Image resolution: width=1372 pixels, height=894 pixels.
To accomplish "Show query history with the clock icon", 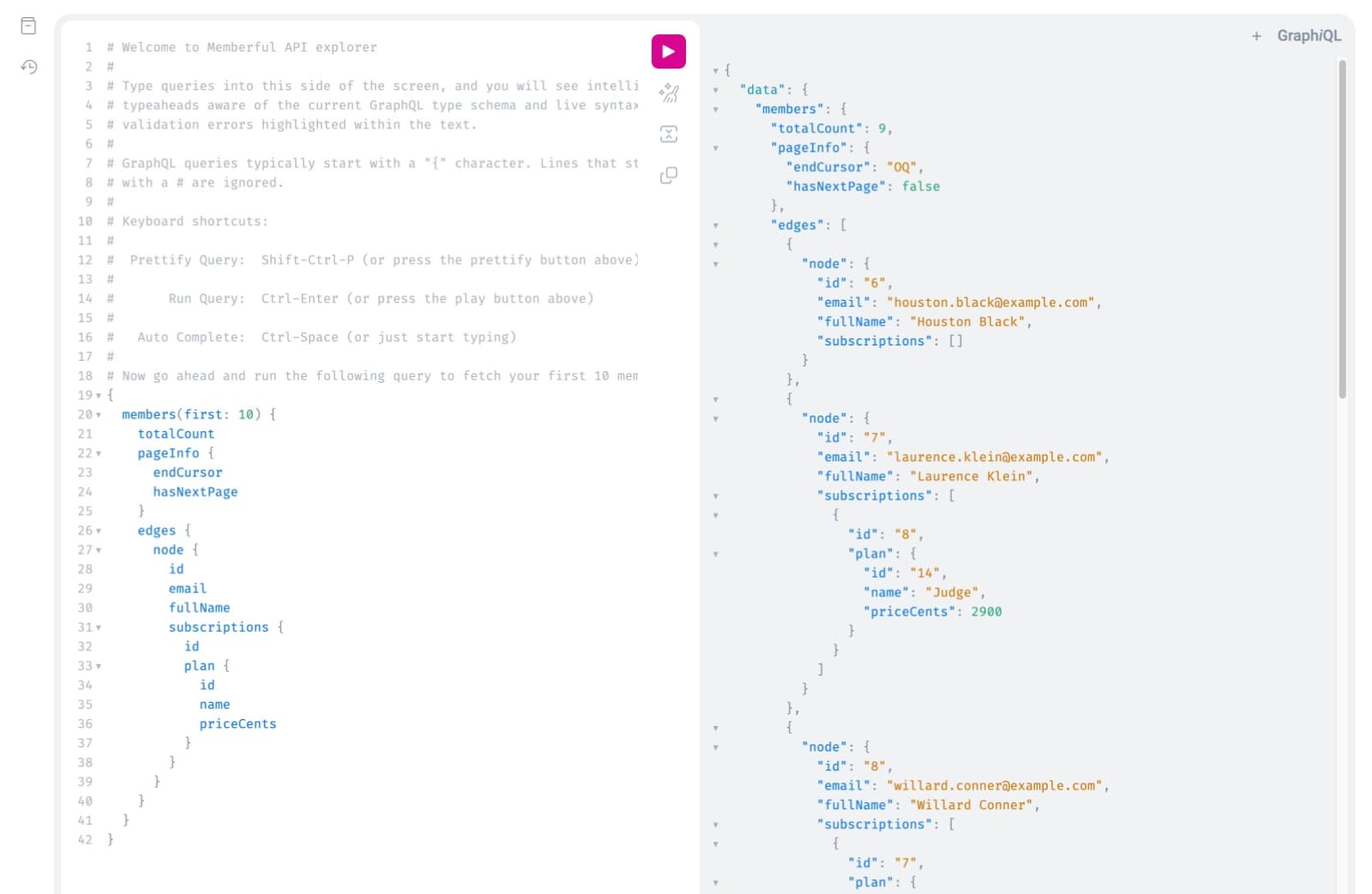I will pyautogui.click(x=28, y=67).
